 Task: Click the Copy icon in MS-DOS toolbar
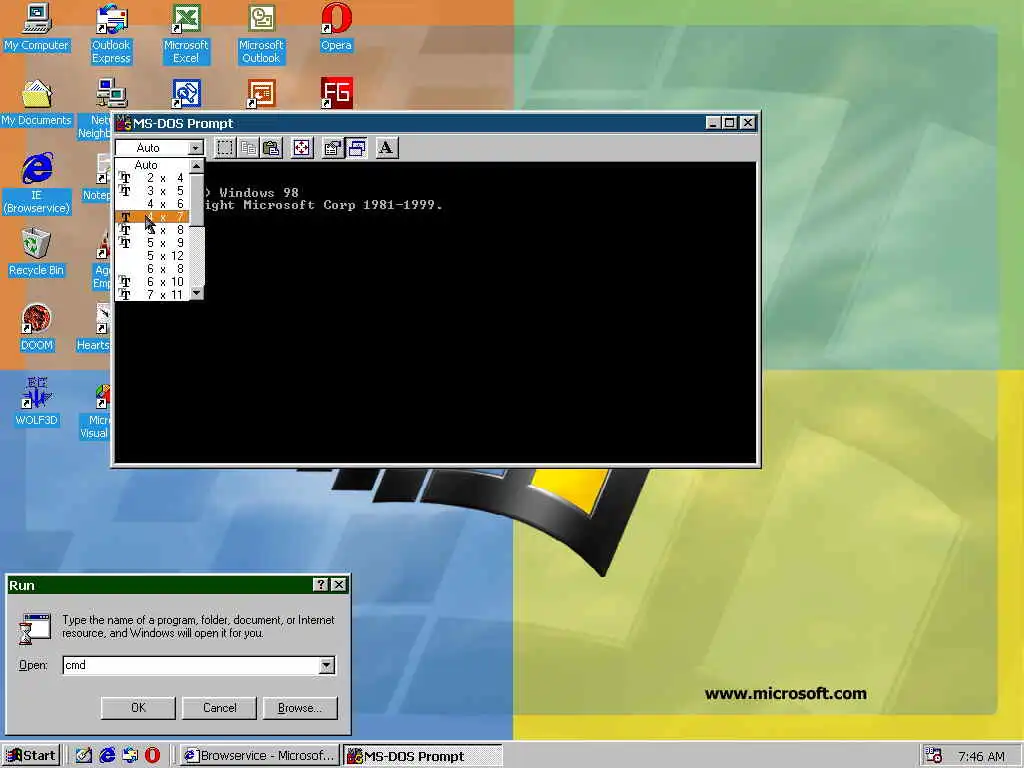pyautogui.click(x=248, y=148)
